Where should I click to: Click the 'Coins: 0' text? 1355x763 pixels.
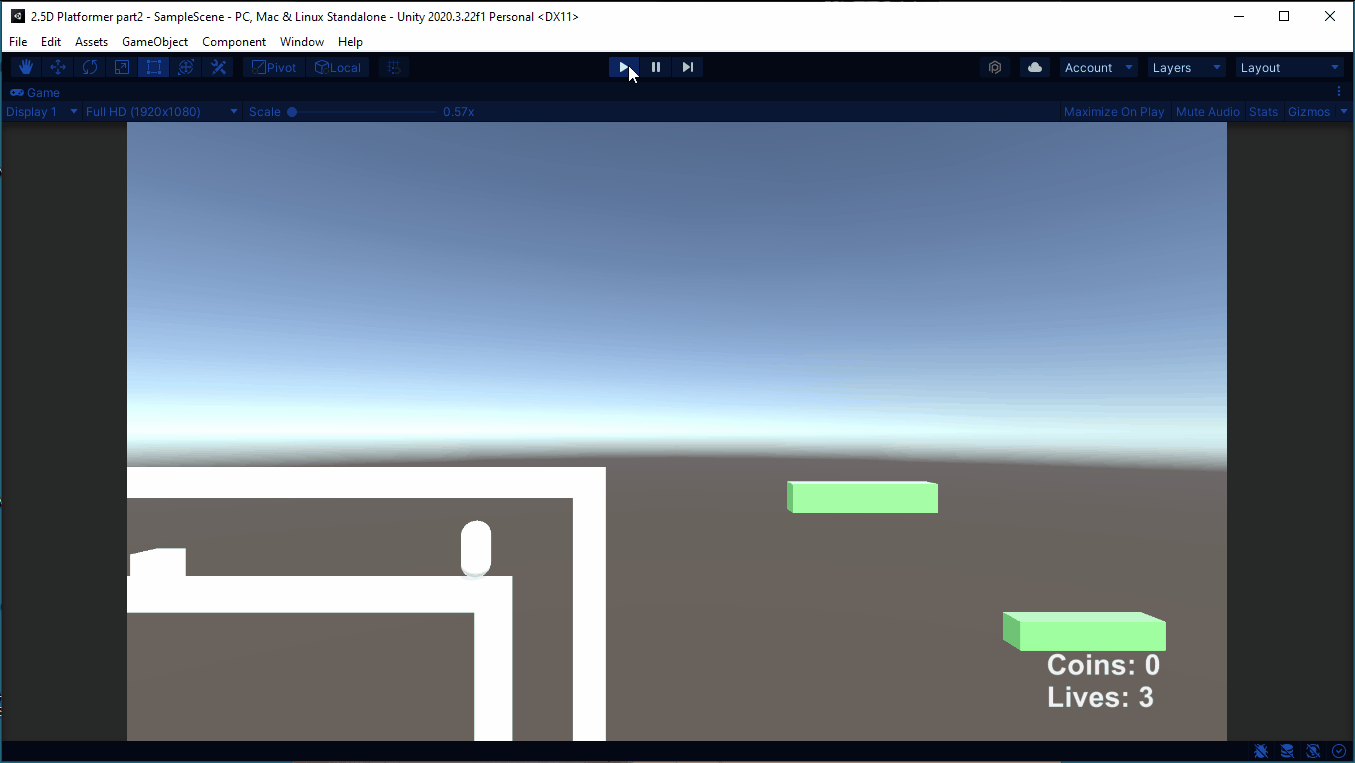tap(1103, 665)
